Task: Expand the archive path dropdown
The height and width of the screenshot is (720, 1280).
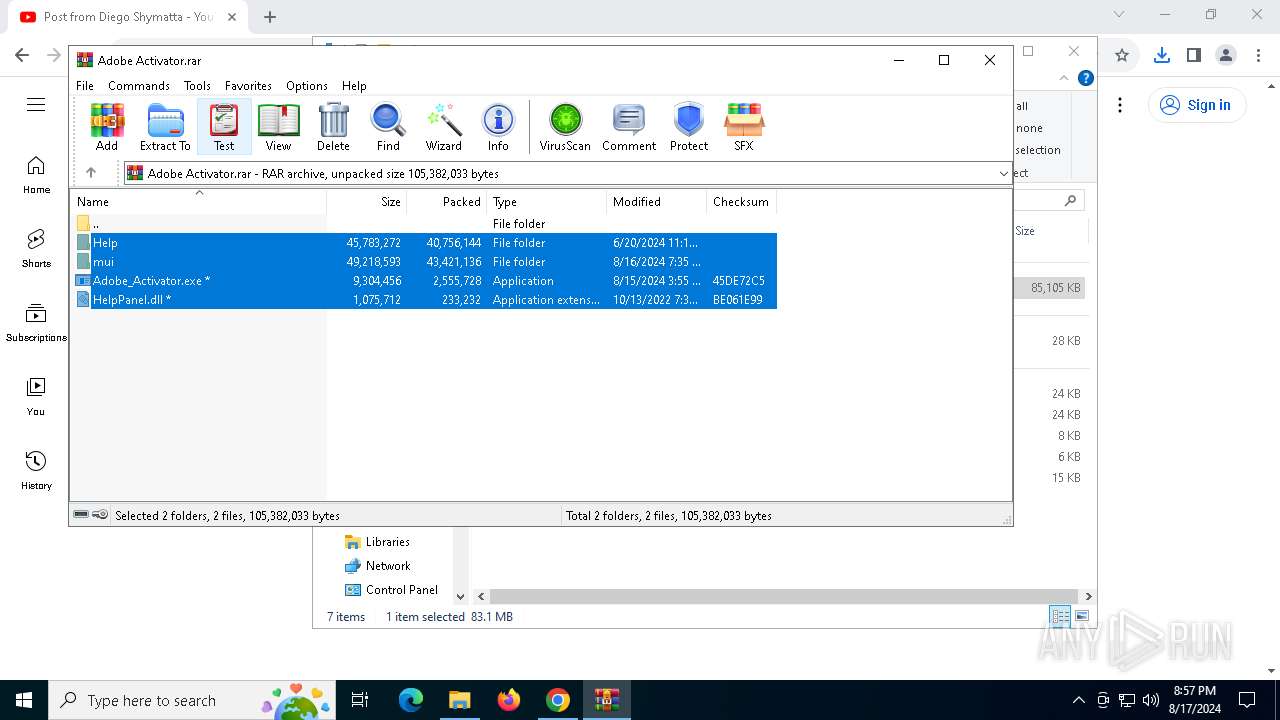Action: (1003, 174)
